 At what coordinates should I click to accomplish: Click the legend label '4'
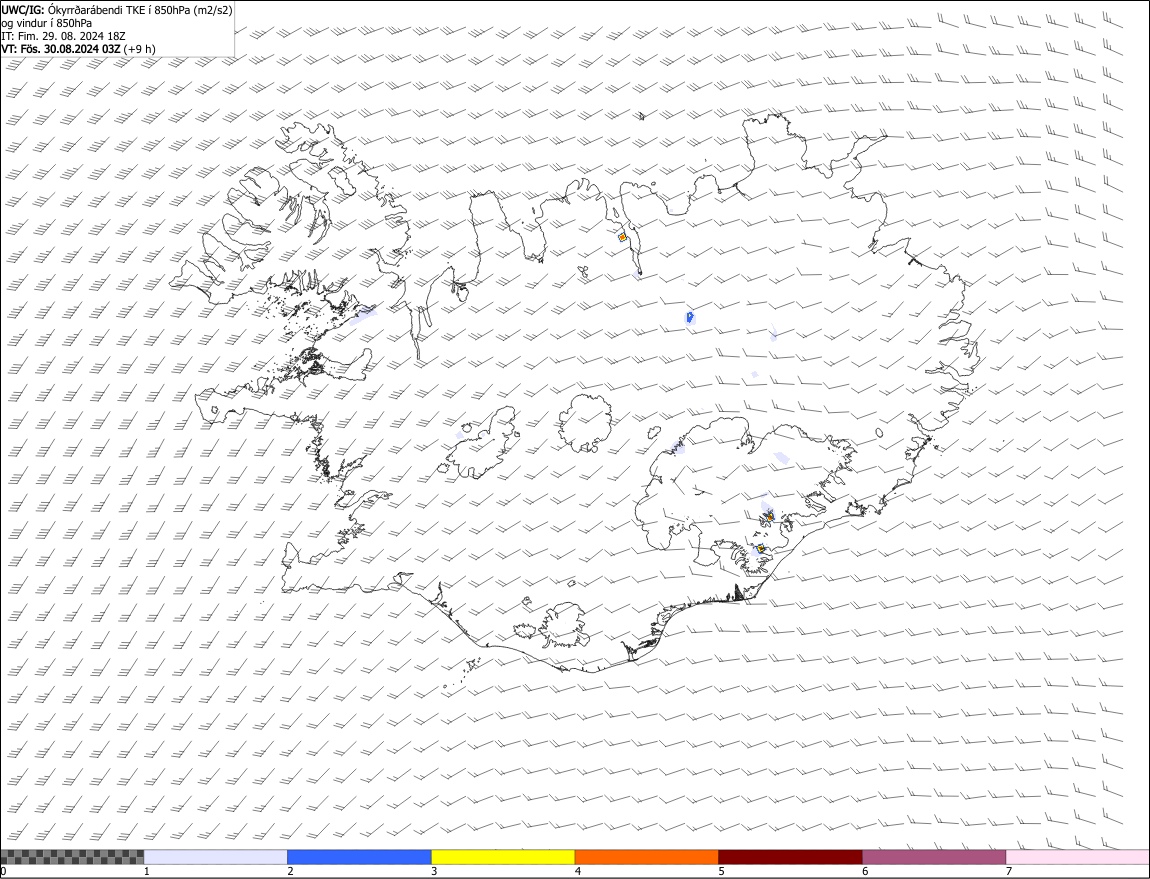click(578, 872)
